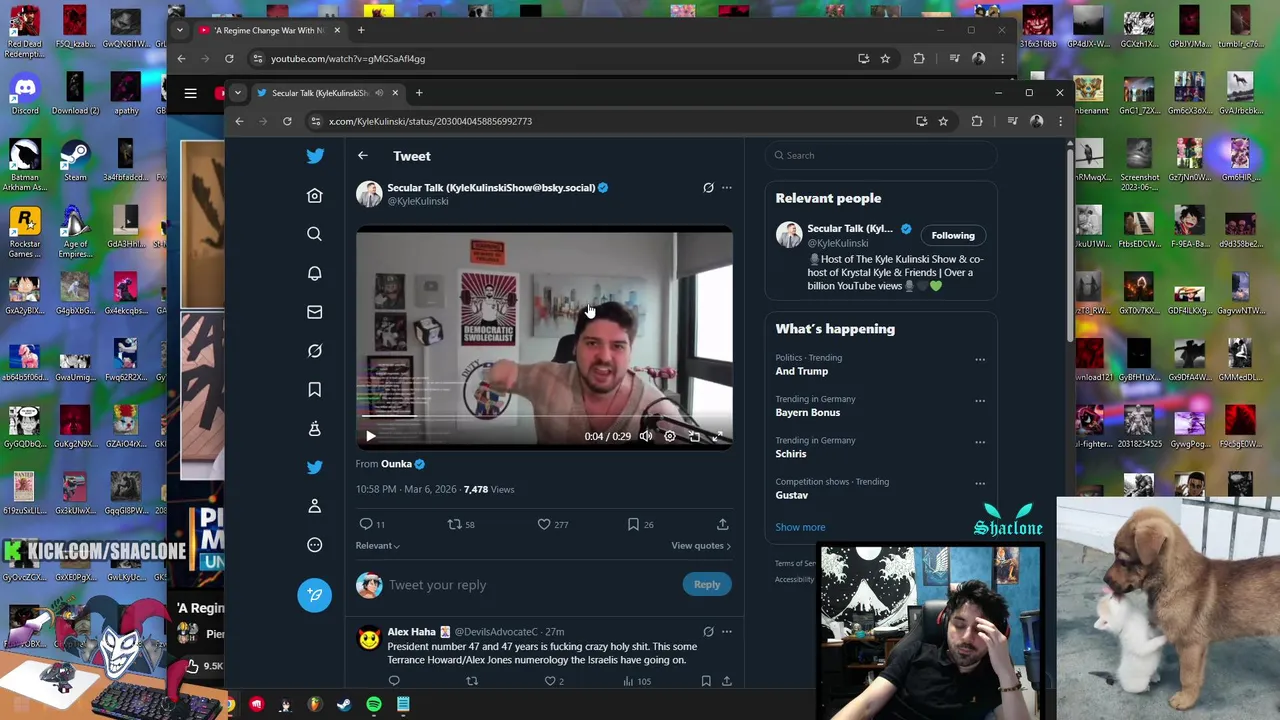
Task: Open Profile icon in sidebar
Action: pos(315,506)
